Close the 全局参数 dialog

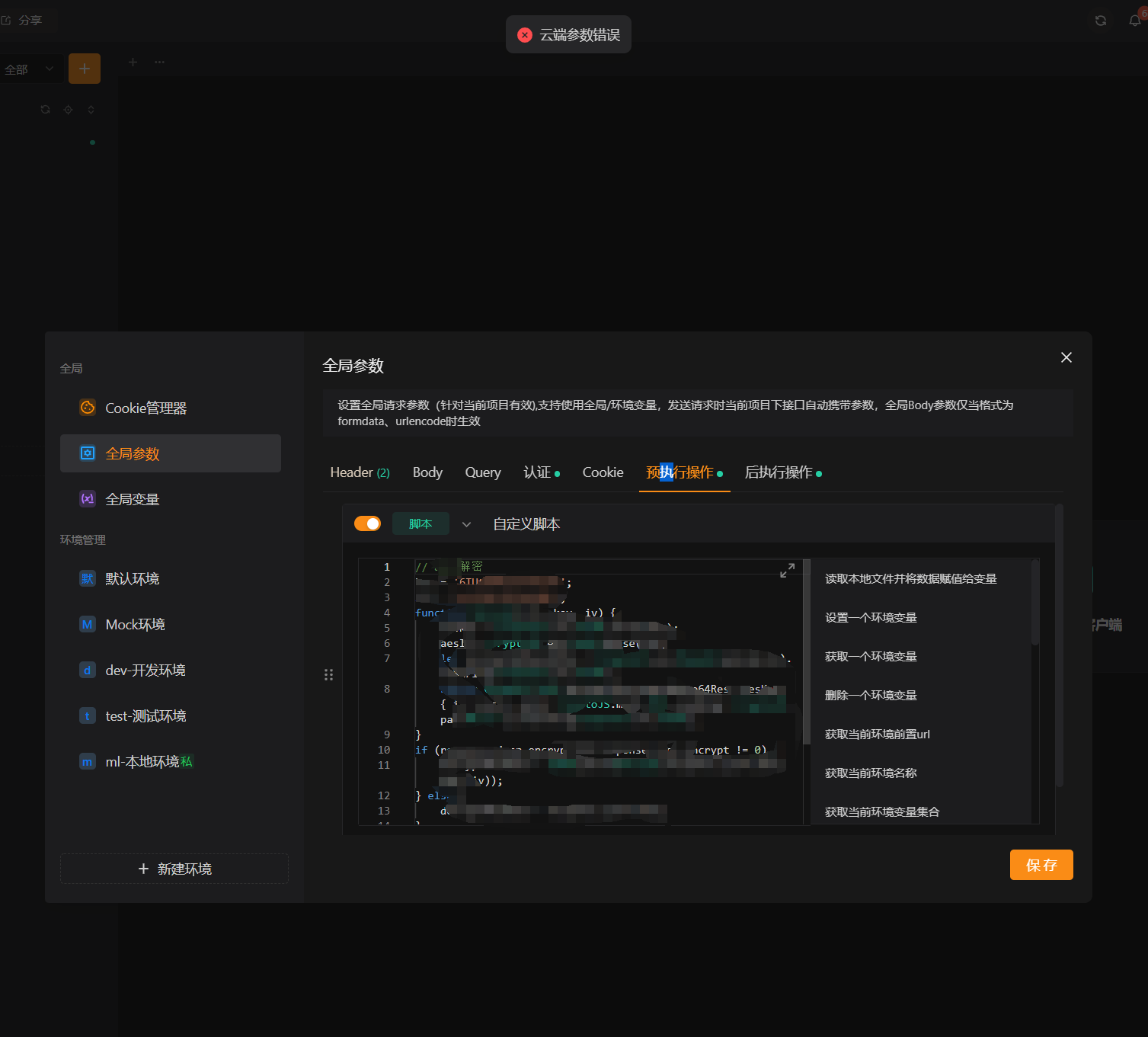tap(1066, 357)
